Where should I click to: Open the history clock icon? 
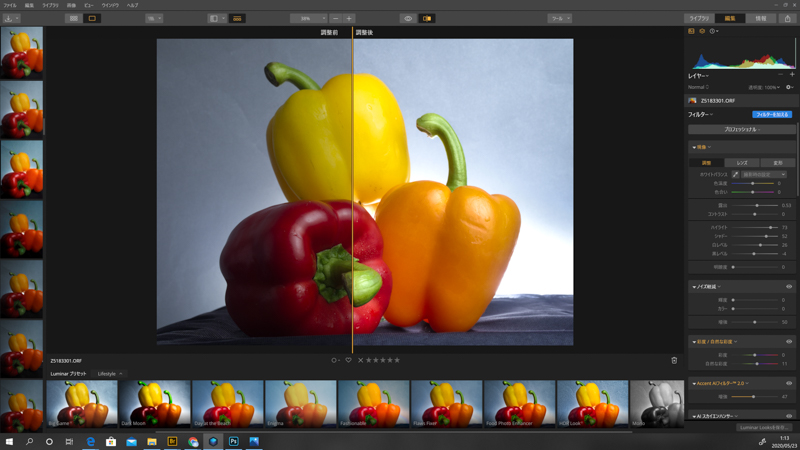coord(713,31)
